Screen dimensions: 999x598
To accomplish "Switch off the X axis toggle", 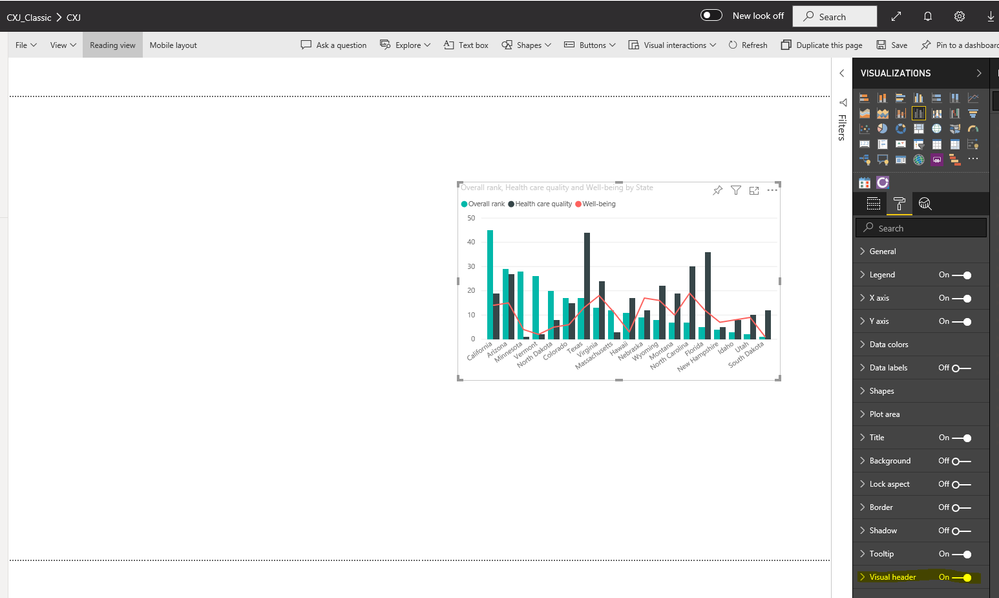I will pos(961,298).
